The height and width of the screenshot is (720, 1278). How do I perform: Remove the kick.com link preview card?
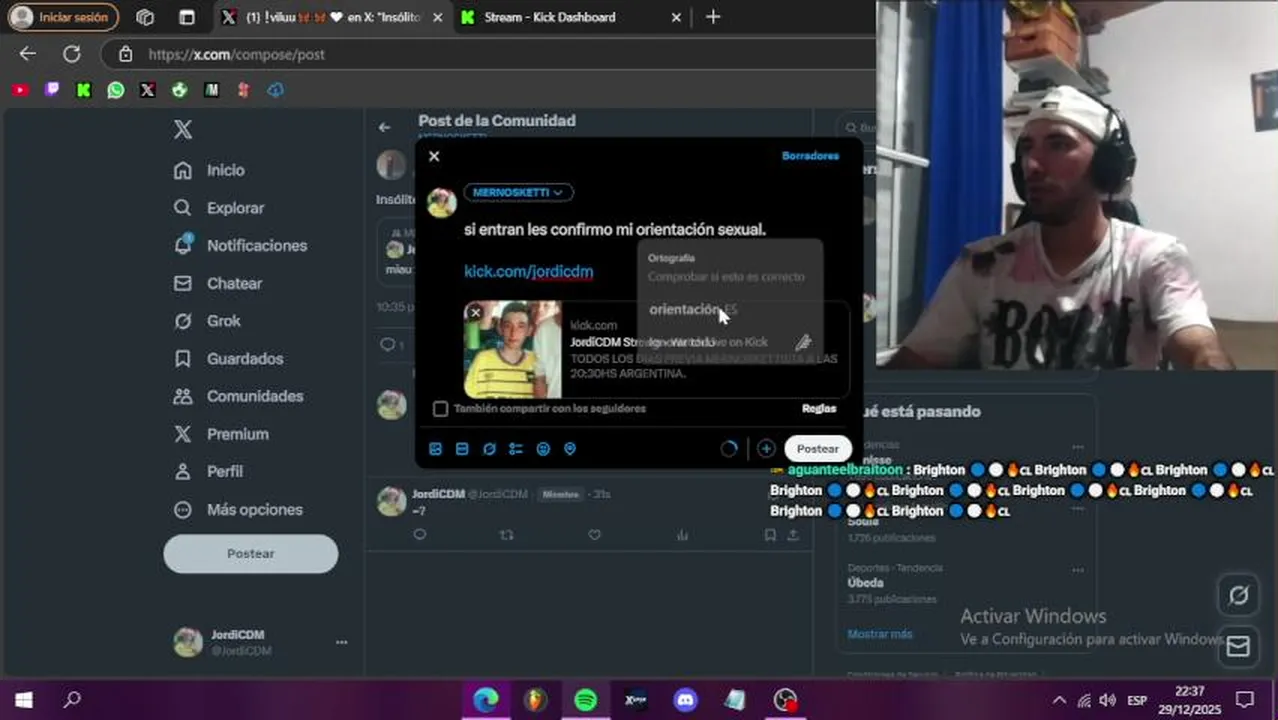pos(476,313)
